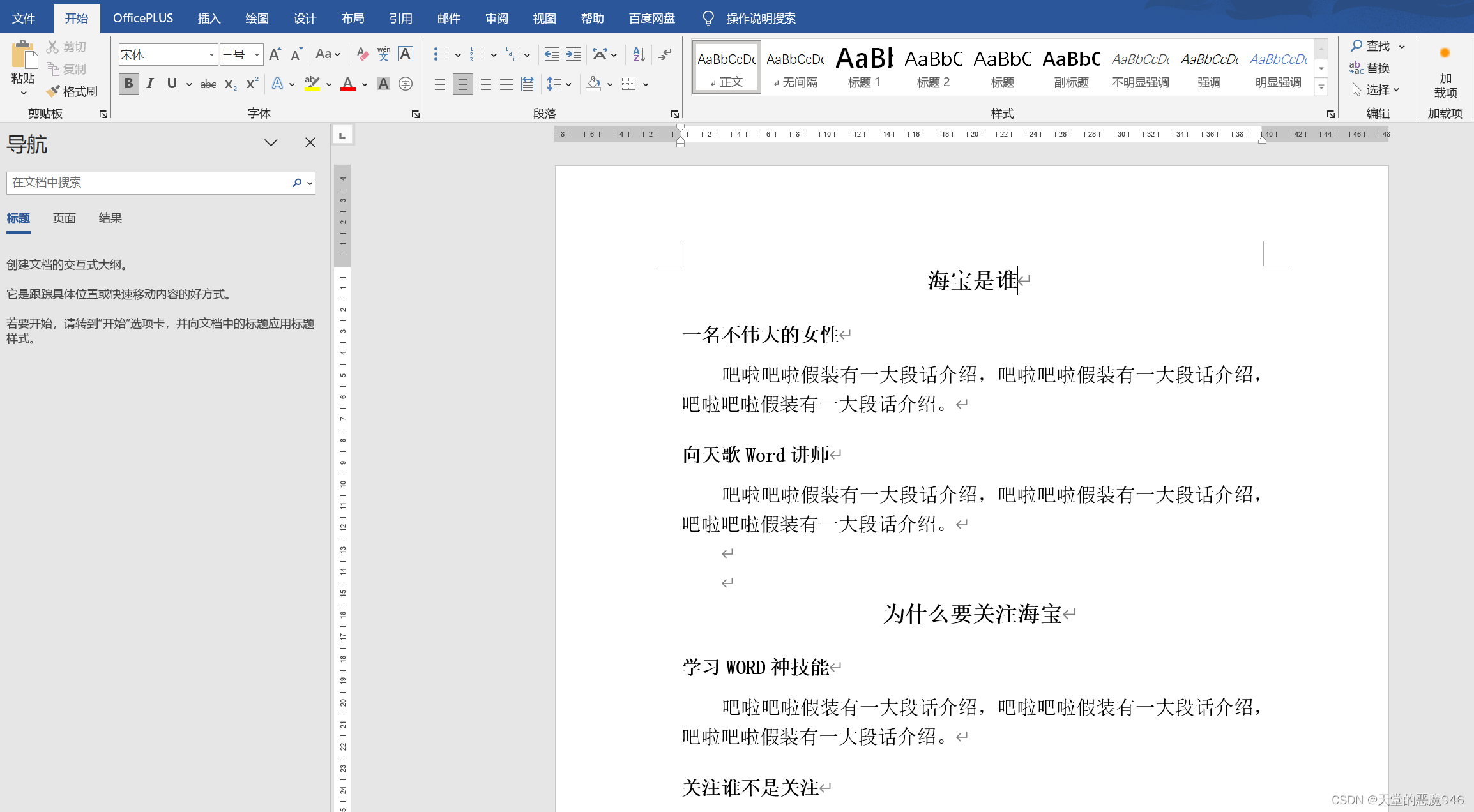Open the paragraph dialog launcher
This screenshot has height=812, width=1474.
pos(675,114)
